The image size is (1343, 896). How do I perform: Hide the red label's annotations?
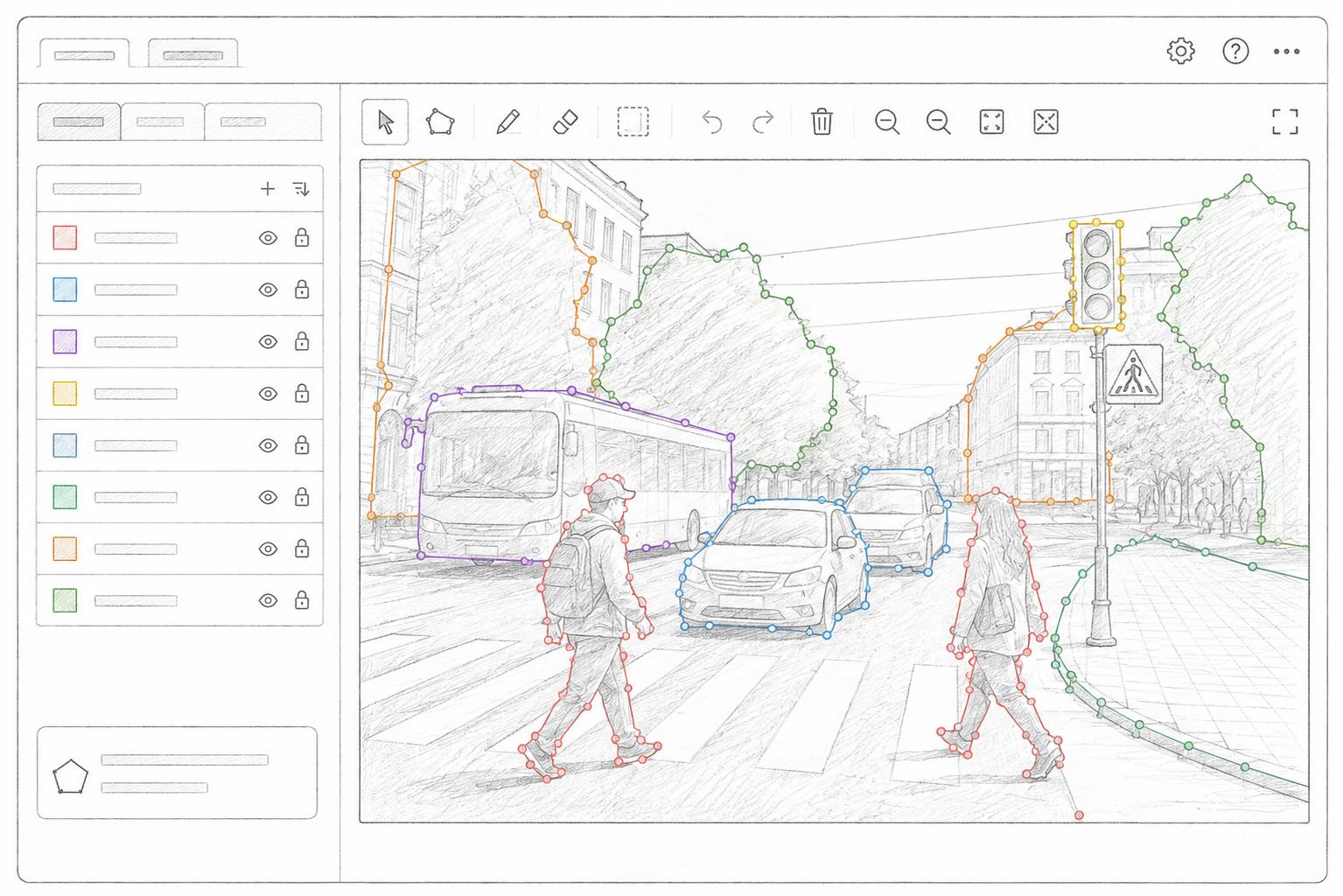(x=268, y=238)
